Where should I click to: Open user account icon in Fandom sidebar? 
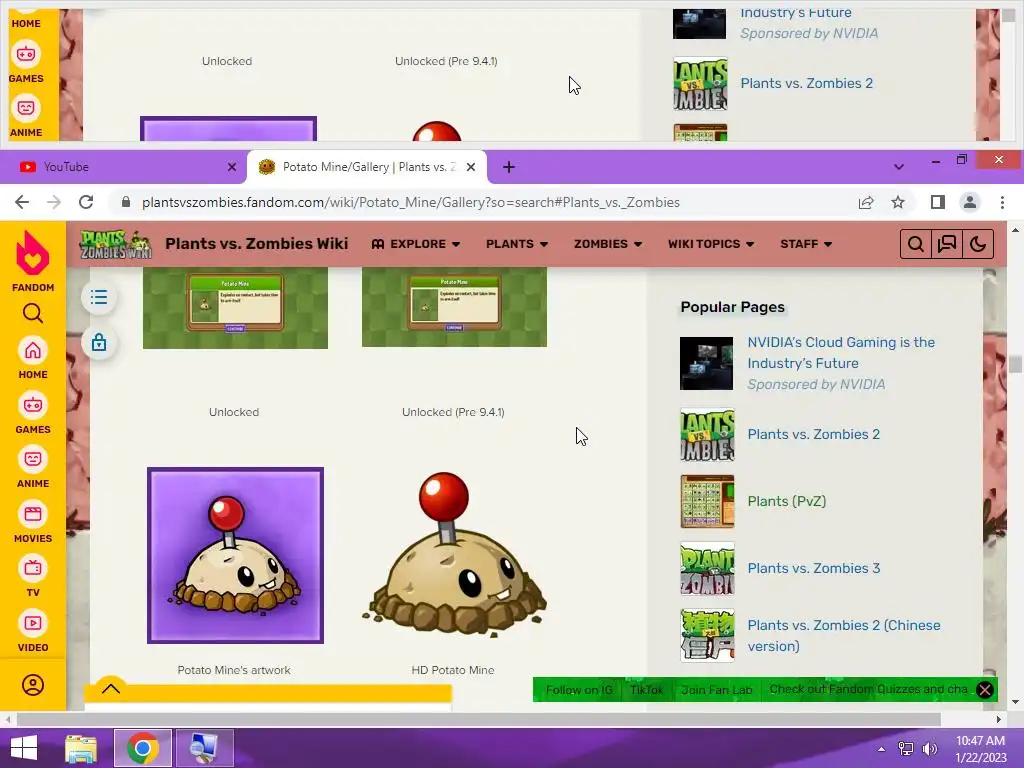(x=33, y=685)
